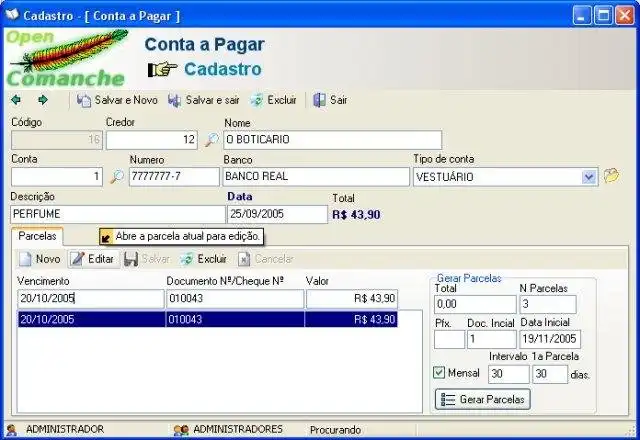Click the Vencimento input field
Screen dimensions: 640x440
(91, 299)
